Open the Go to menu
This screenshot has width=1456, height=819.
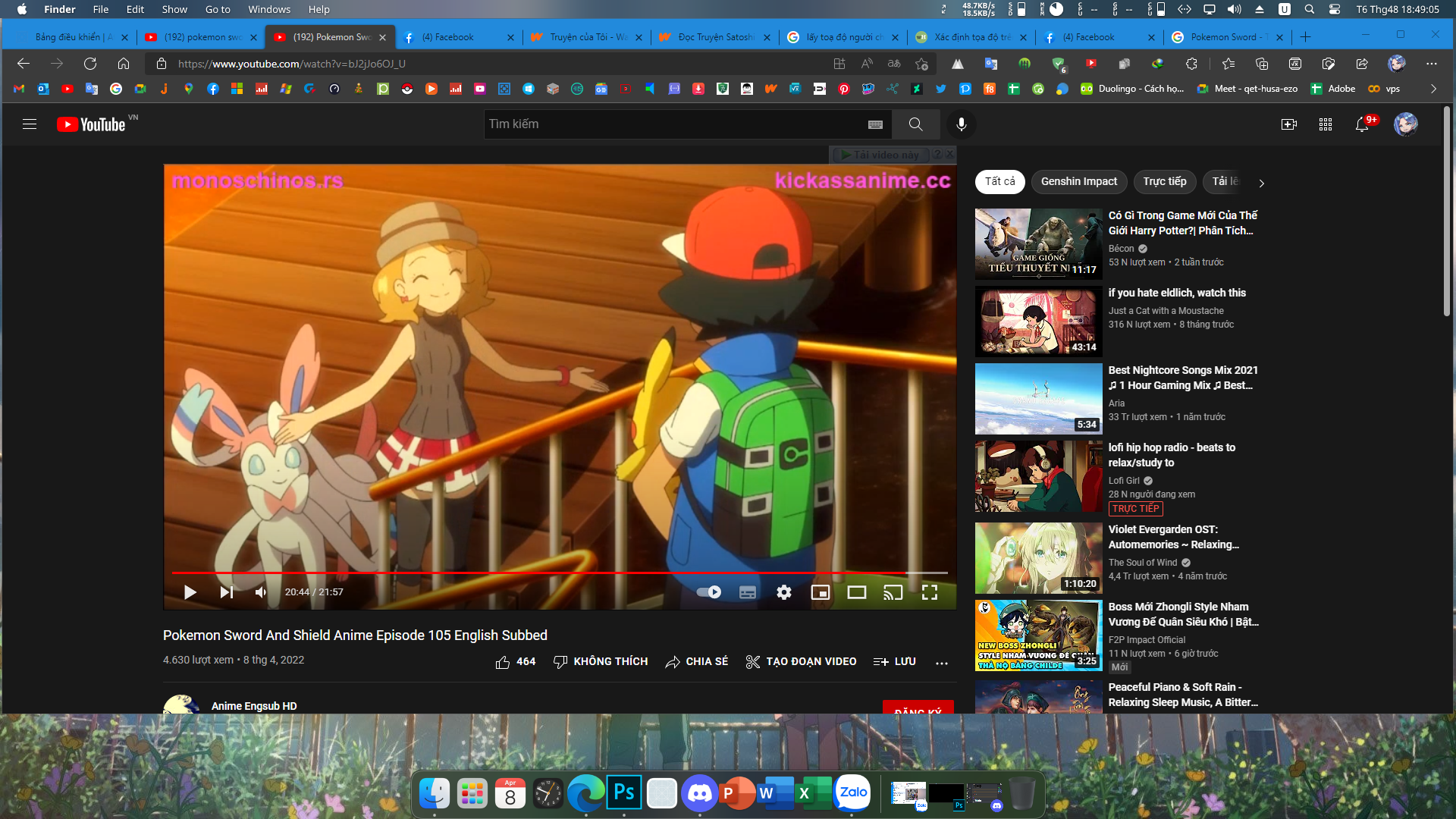(x=218, y=9)
